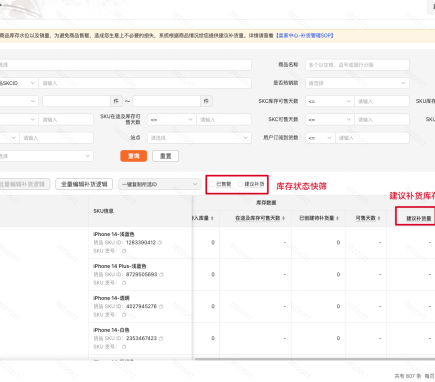Focus the SKC ID text input
Image resolution: width=435 pixels, height=382 pixels.
pos(145,83)
